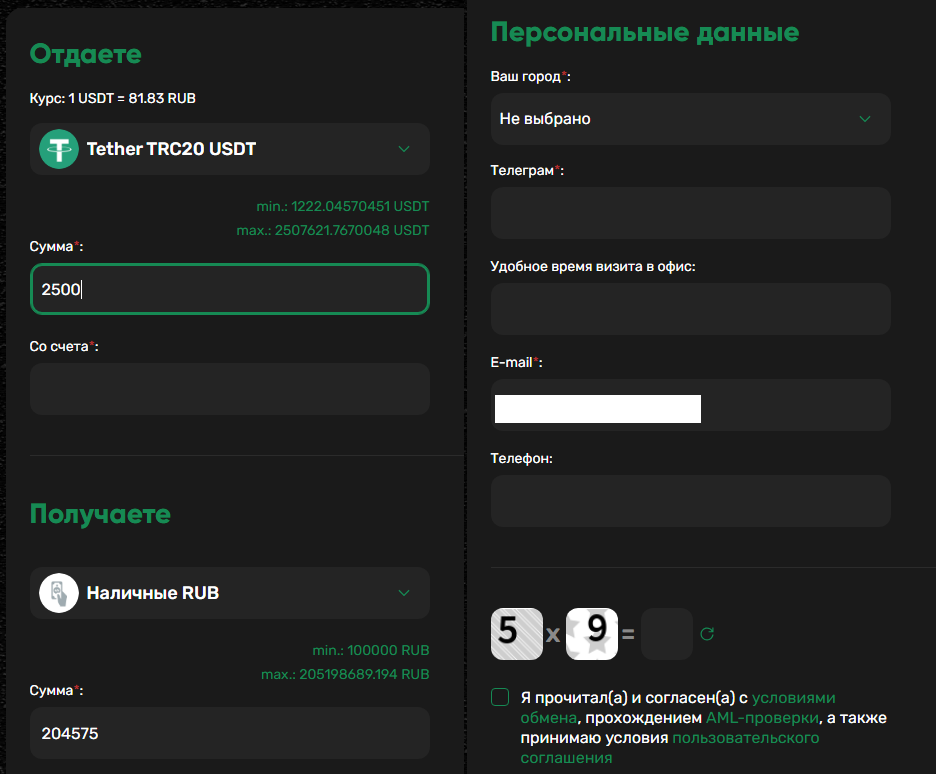Click the Персональные данные heading

(645, 32)
